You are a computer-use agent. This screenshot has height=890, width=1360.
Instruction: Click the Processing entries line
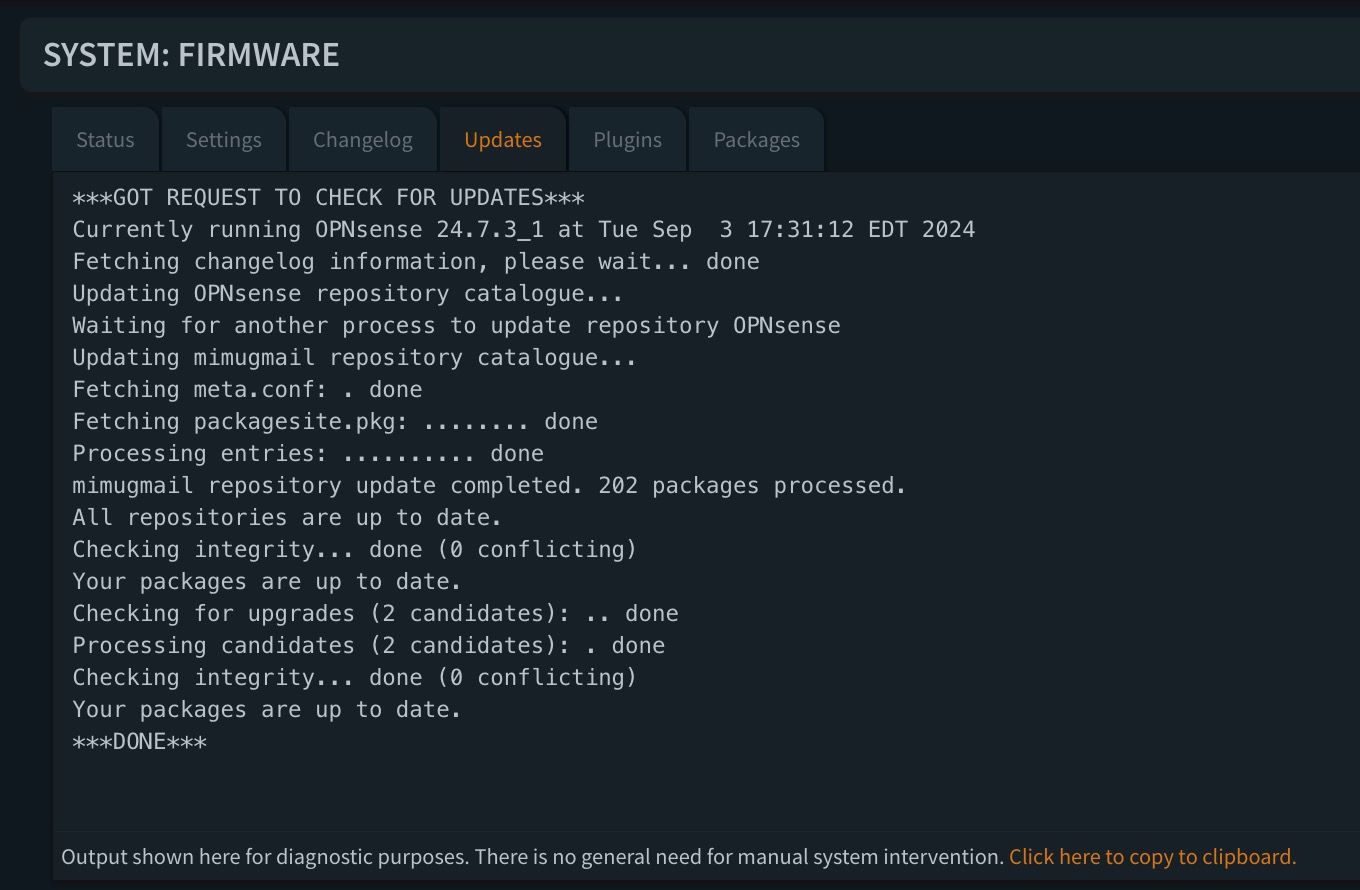pyautogui.click(x=308, y=454)
